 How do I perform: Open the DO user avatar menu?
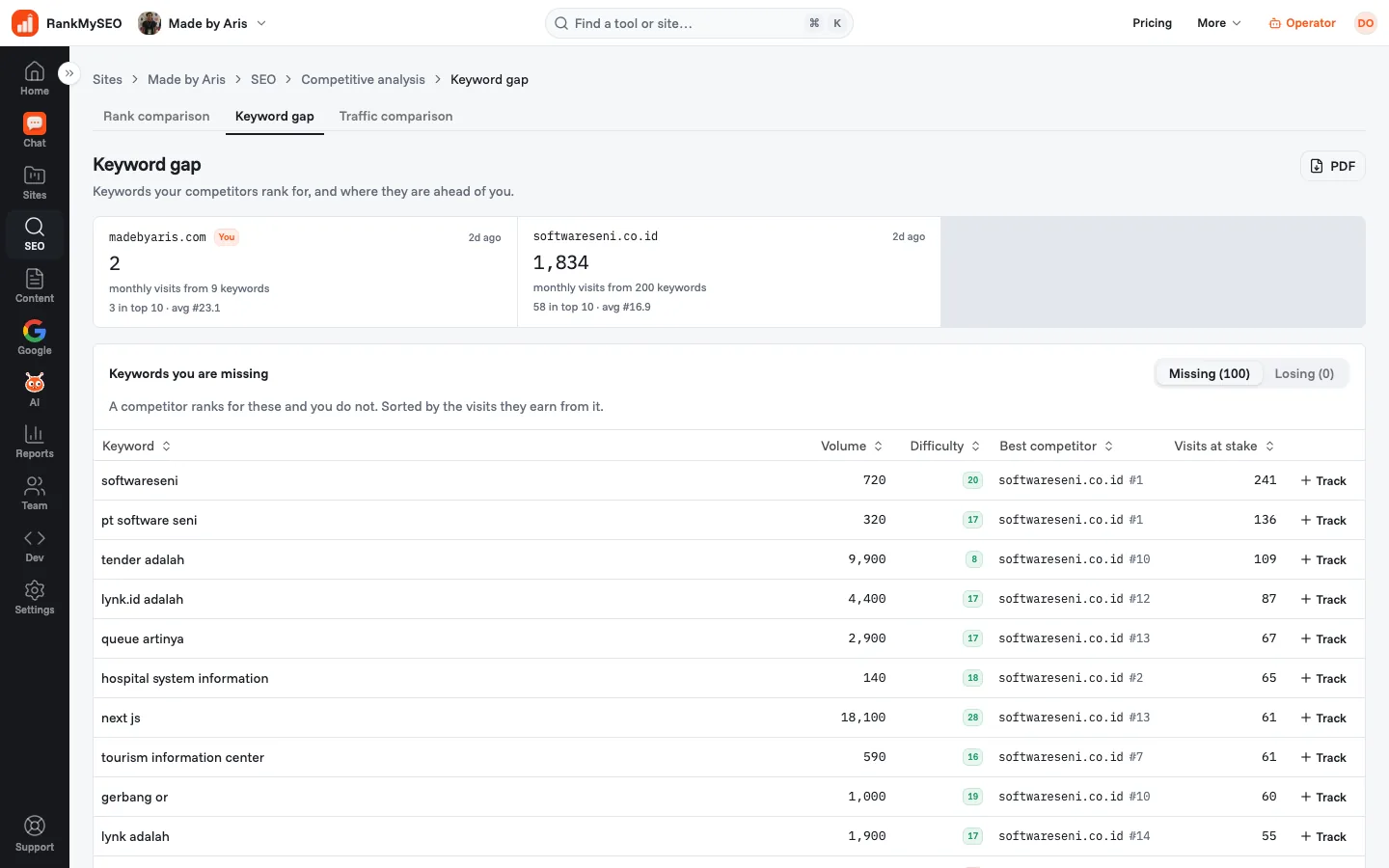point(1365,23)
